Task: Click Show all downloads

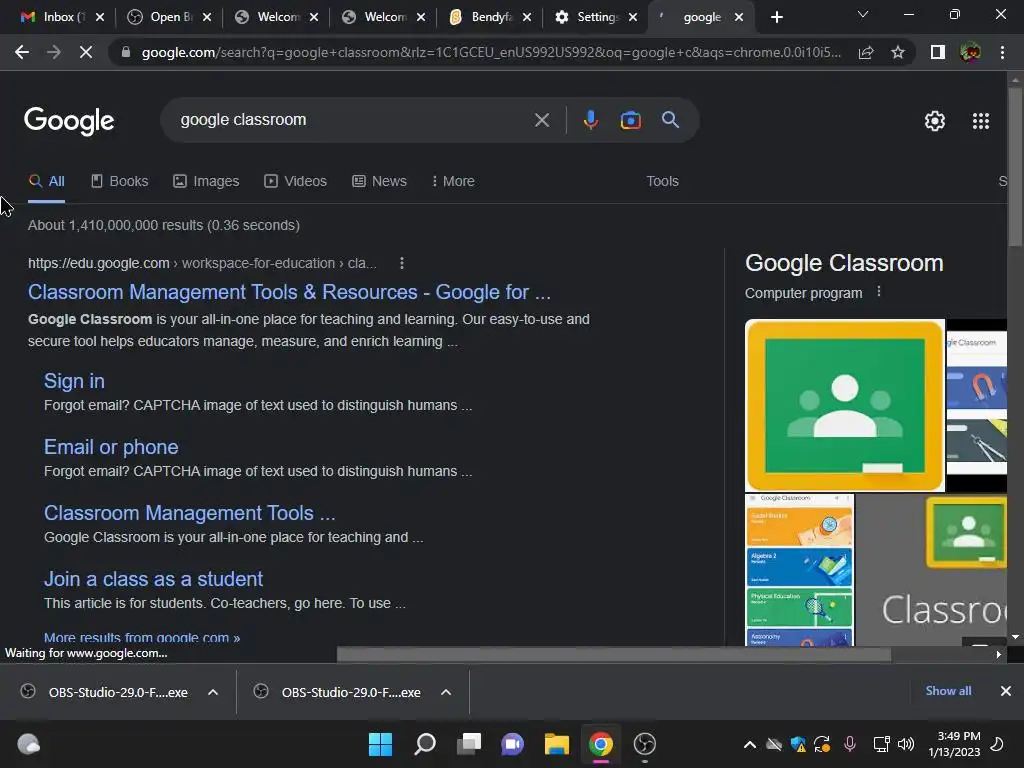Action: (948, 691)
